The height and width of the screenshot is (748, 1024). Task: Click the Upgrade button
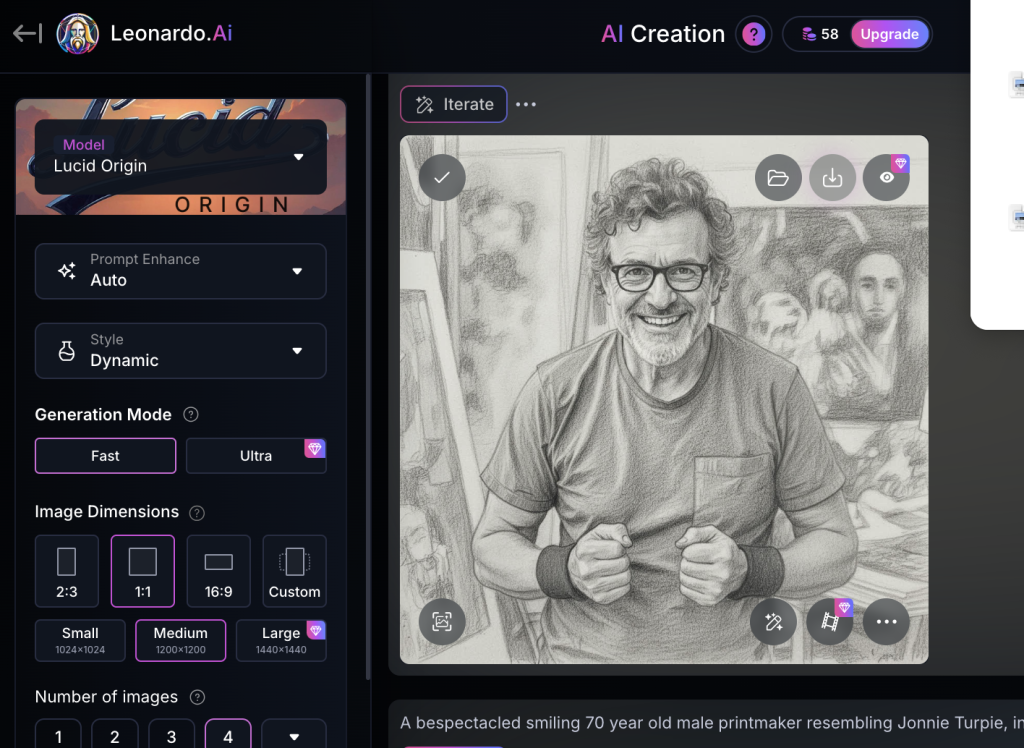tap(889, 35)
